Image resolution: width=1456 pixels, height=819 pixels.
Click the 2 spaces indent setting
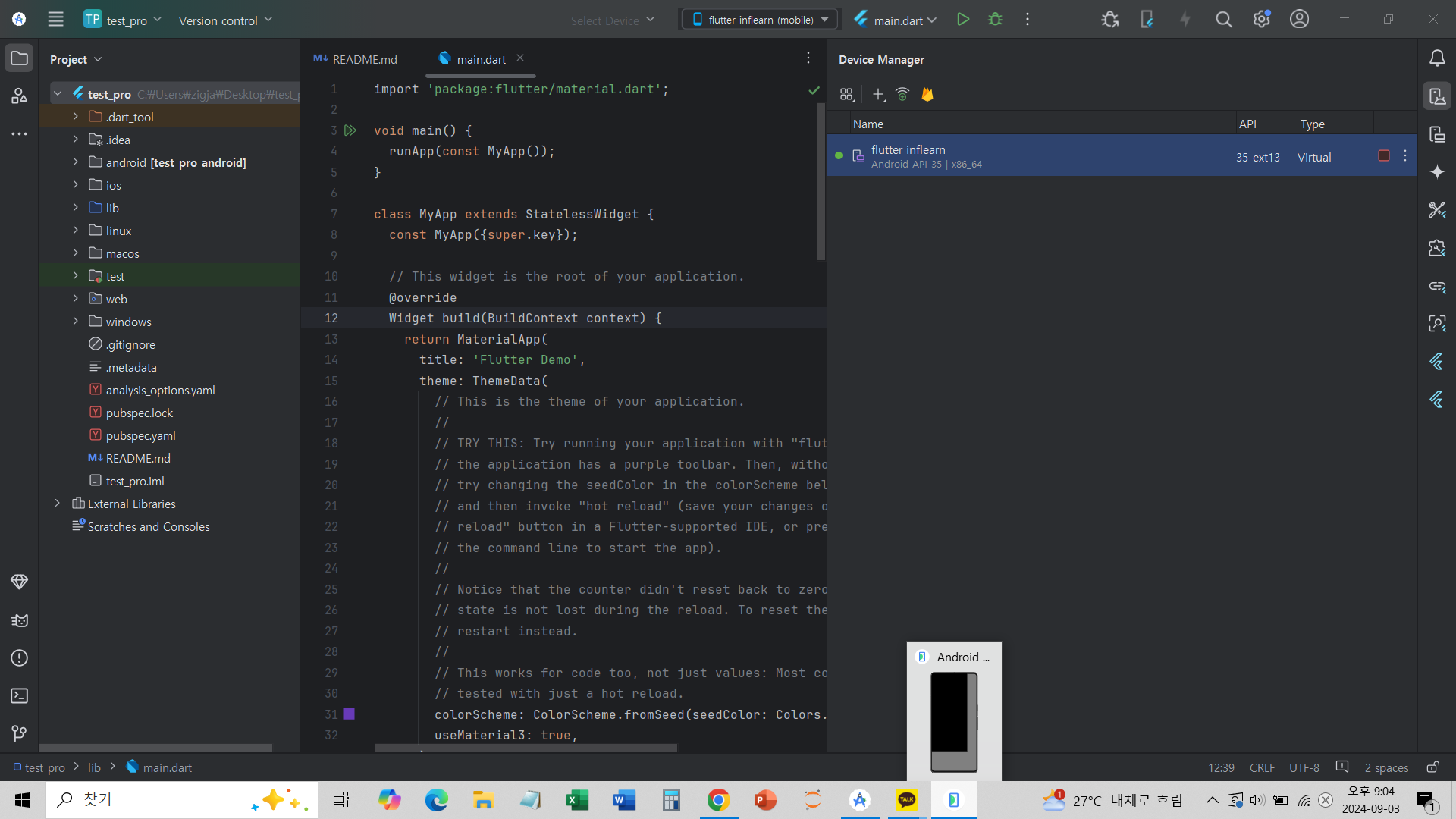(1386, 767)
